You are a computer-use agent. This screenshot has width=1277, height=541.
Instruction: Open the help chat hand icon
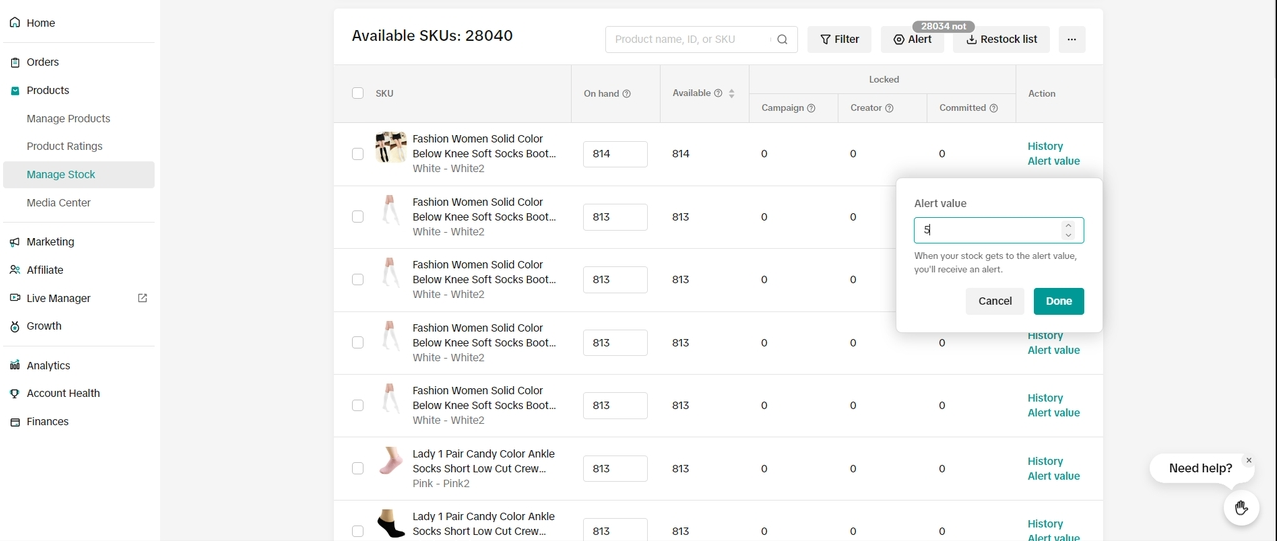(1241, 508)
